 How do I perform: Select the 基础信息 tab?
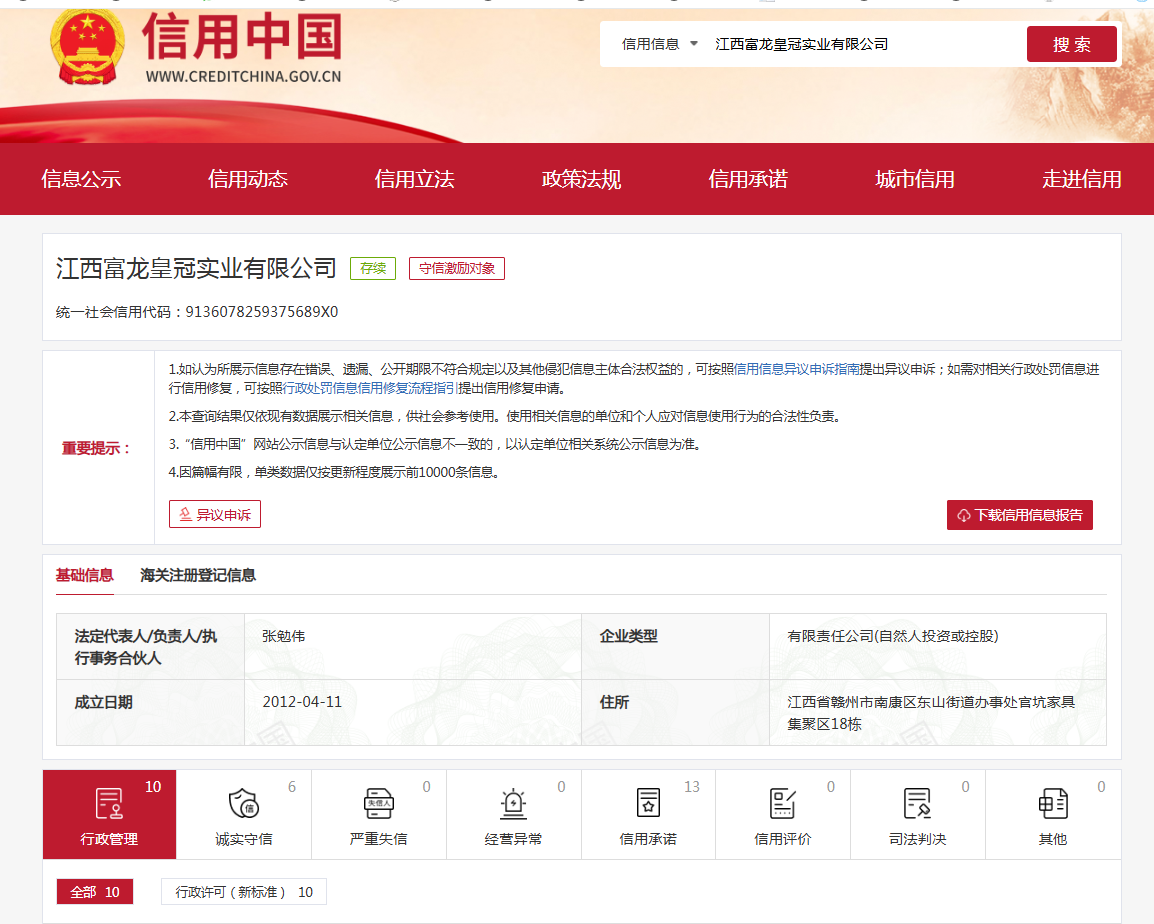pyautogui.click(x=85, y=575)
